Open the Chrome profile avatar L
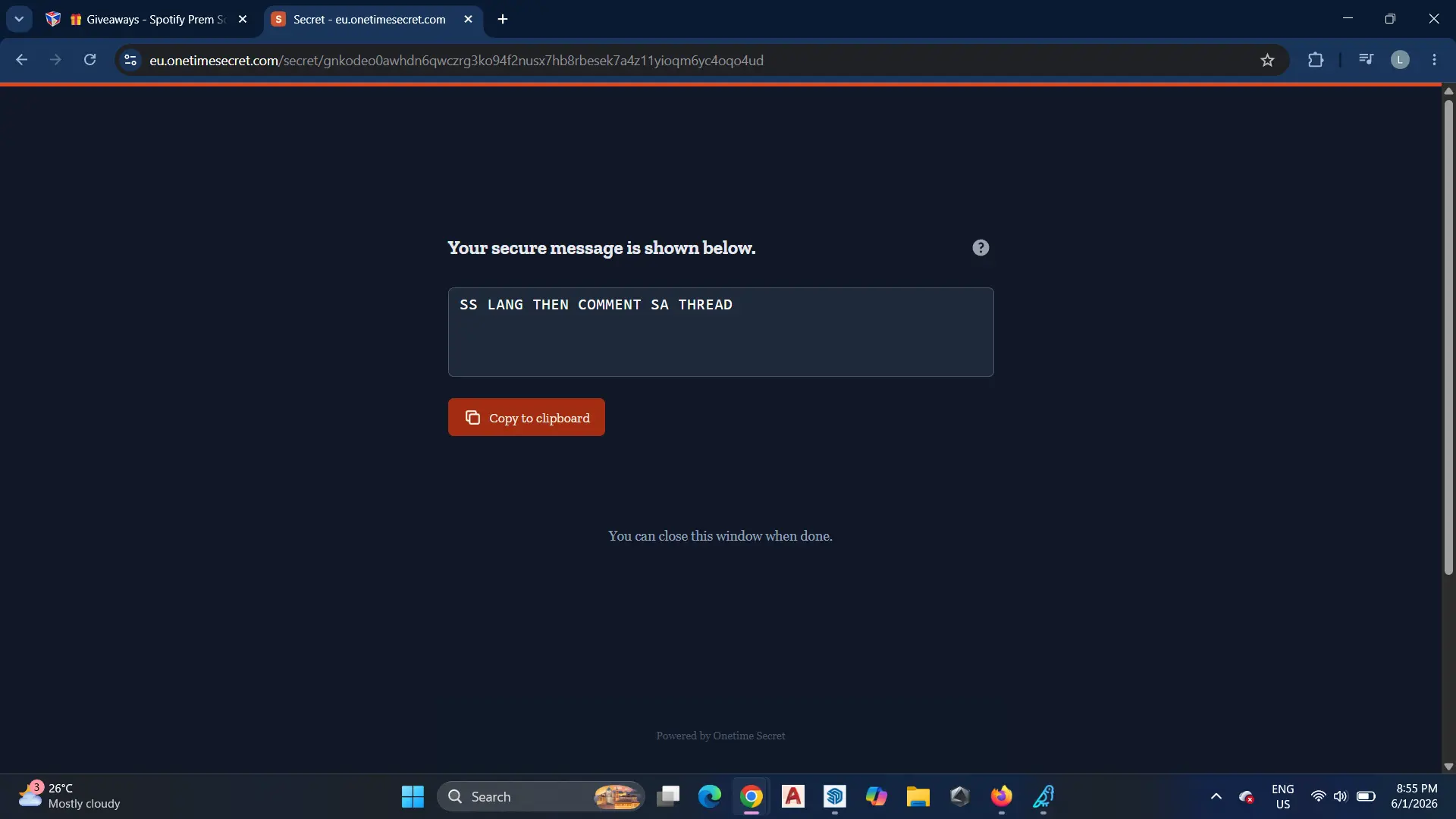The image size is (1456, 819). [x=1400, y=60]
